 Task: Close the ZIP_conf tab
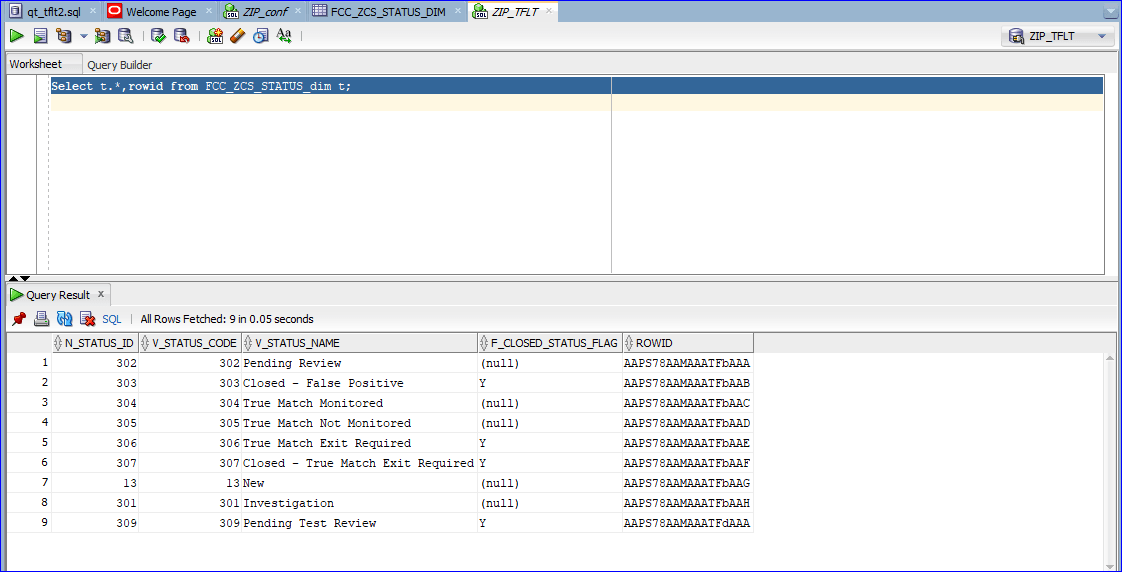pos(298,11)
